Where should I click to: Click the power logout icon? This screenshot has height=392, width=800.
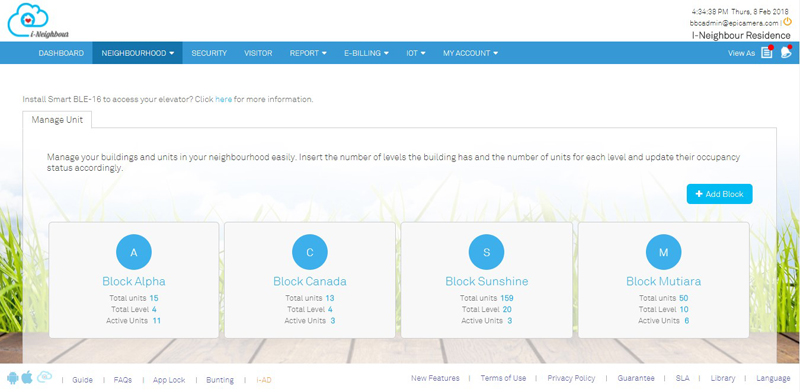coord(787,22)
